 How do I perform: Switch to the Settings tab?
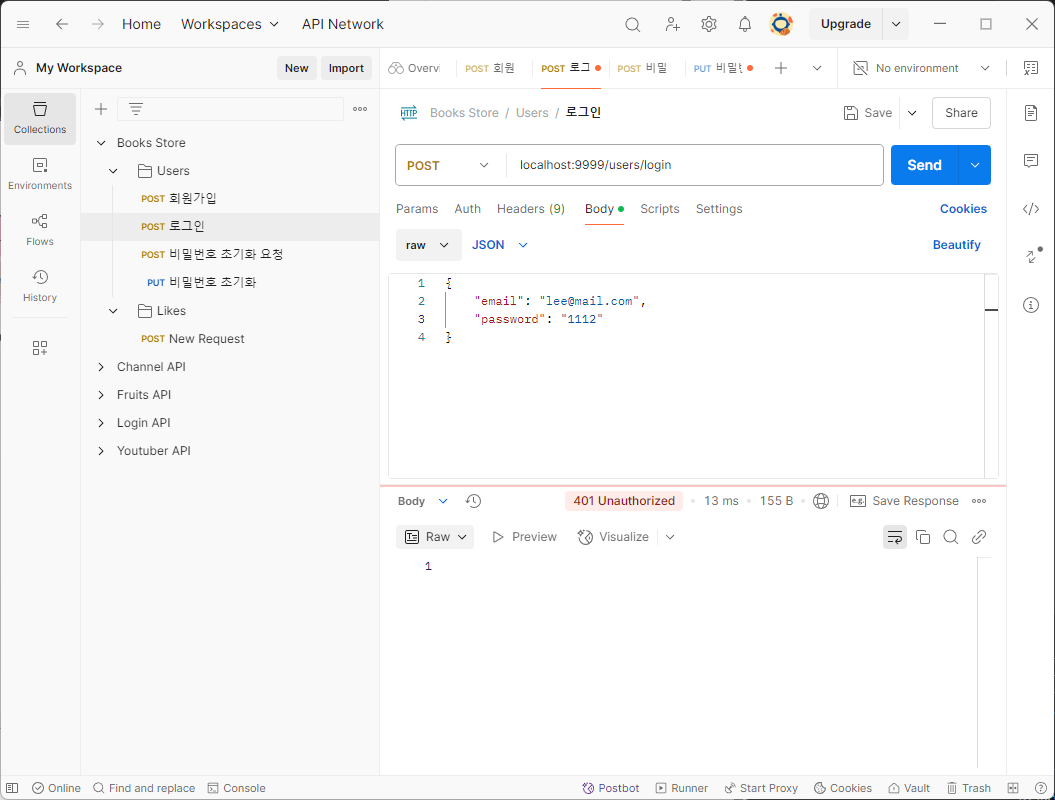pyautogui.click(x=719, y=209)
